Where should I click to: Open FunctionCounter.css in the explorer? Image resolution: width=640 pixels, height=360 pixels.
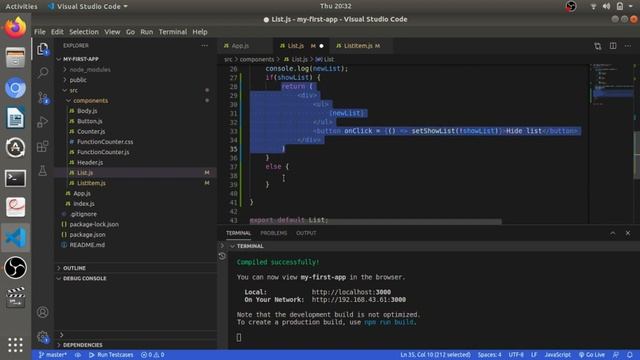tap(105, 142)
